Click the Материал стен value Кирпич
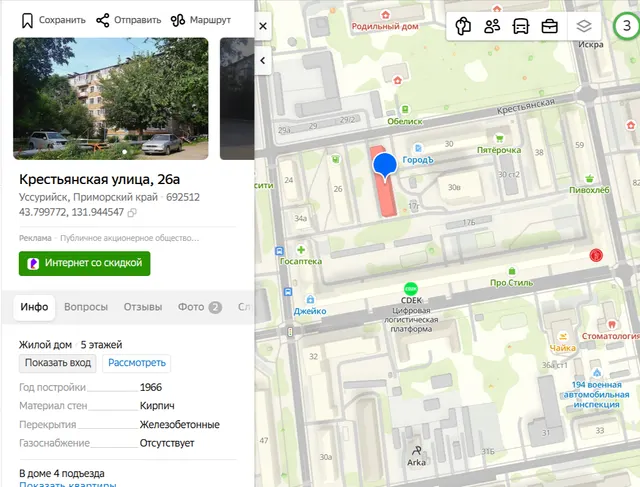The image size is (640, 487). coord(157,406)
